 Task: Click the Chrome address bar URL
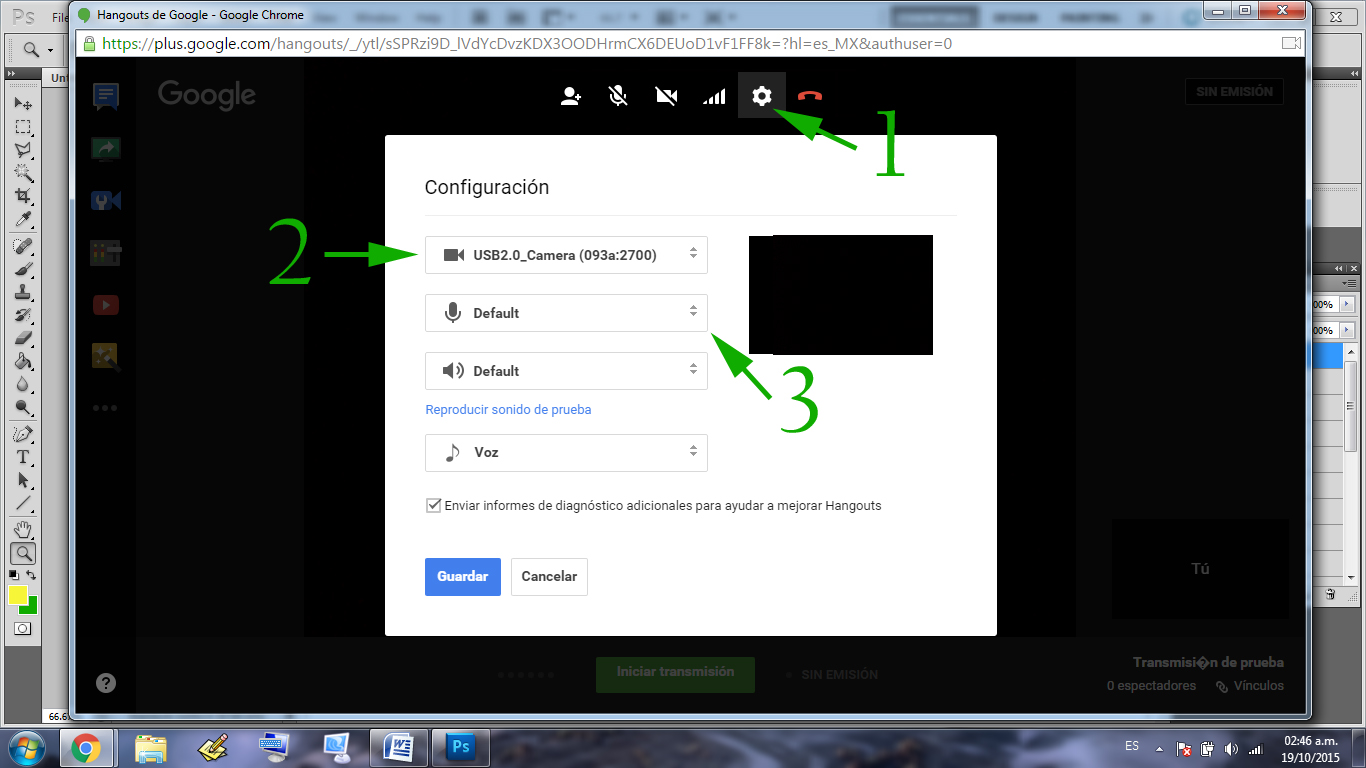pyautogui.click(x=526, y=44)
